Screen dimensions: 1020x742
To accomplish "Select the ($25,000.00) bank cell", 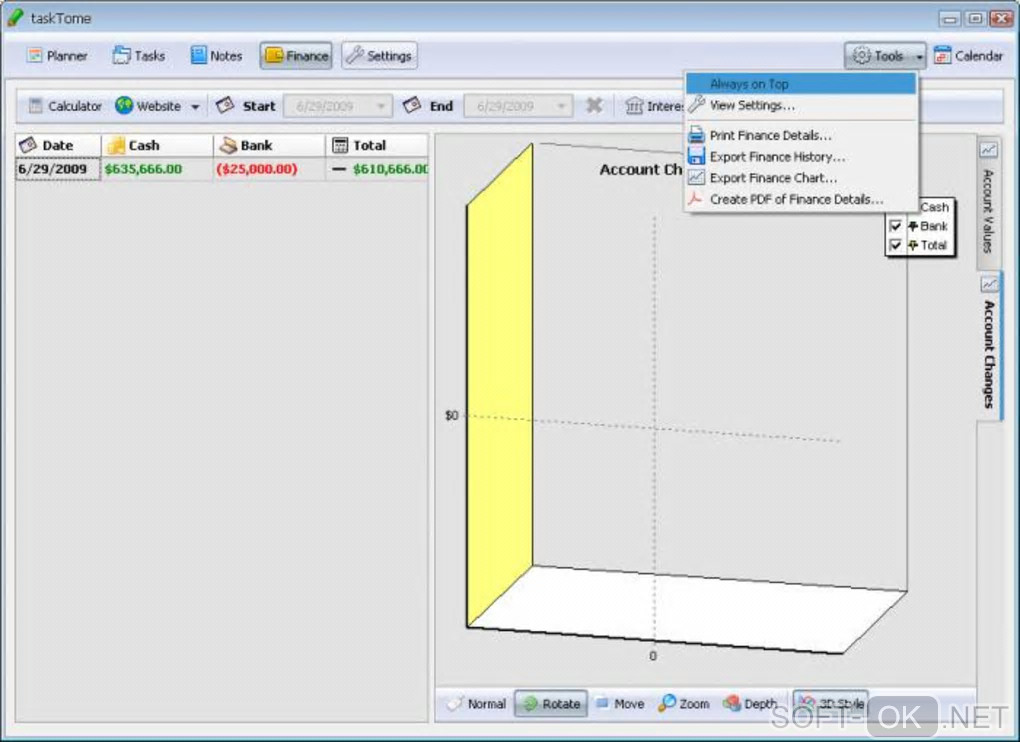I will point(269,169).
